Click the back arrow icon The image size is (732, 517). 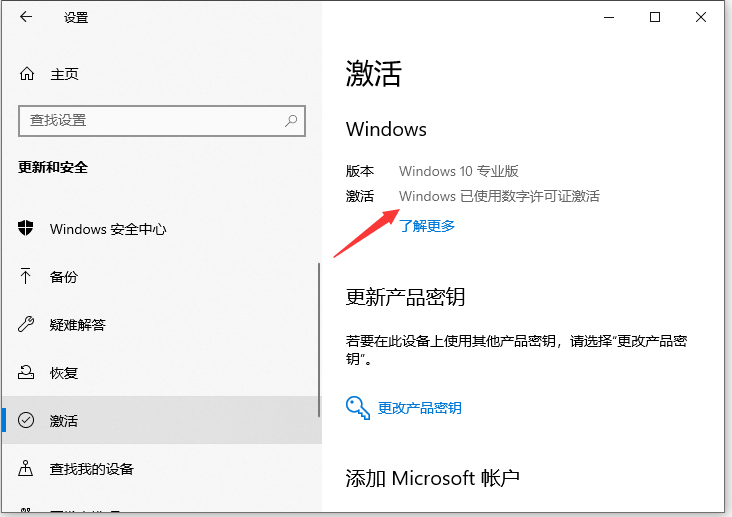[26, 18]
